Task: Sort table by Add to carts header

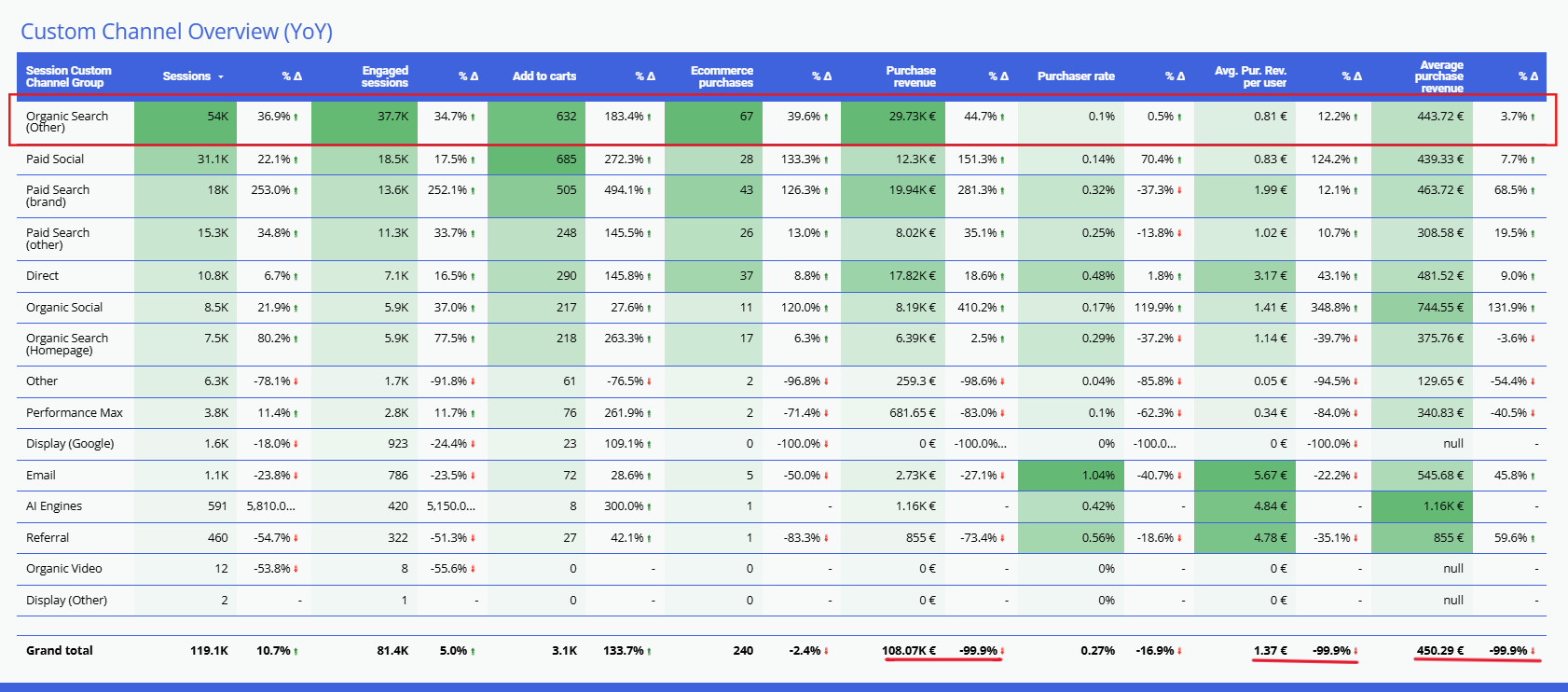Action: point(543,76)
